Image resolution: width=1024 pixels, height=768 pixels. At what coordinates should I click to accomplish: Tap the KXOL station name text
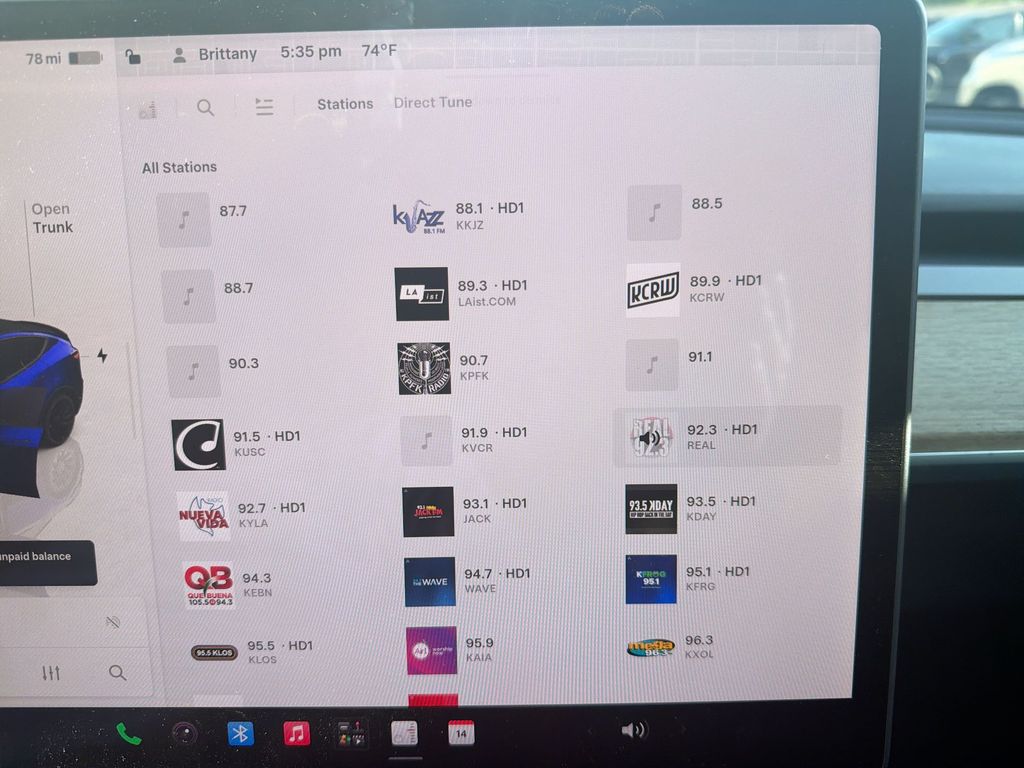pos(699,654)
